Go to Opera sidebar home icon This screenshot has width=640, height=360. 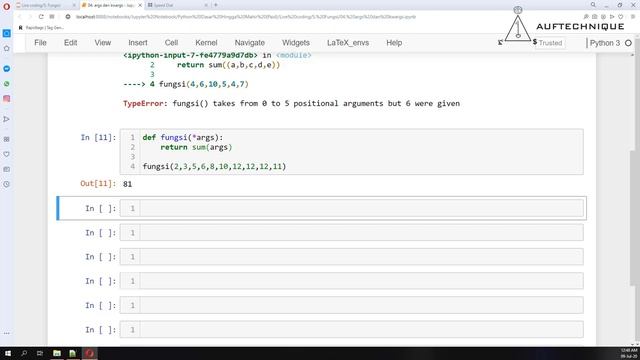[x=7, y=49]
